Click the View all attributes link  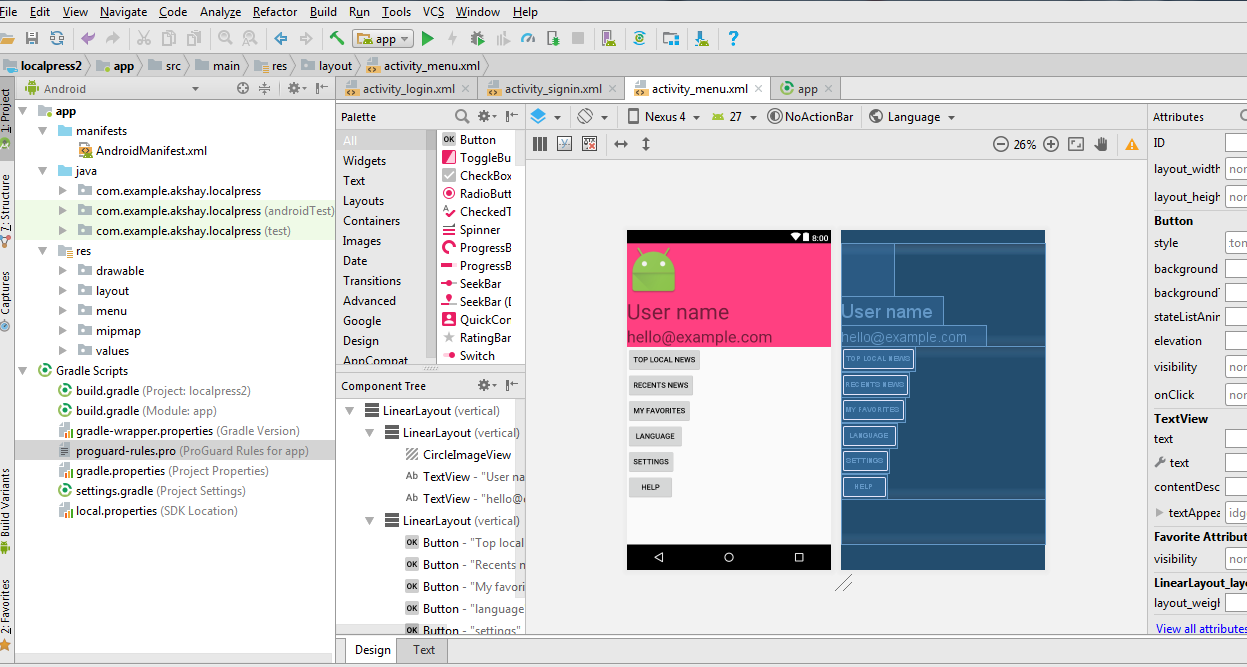(1201, 629)
